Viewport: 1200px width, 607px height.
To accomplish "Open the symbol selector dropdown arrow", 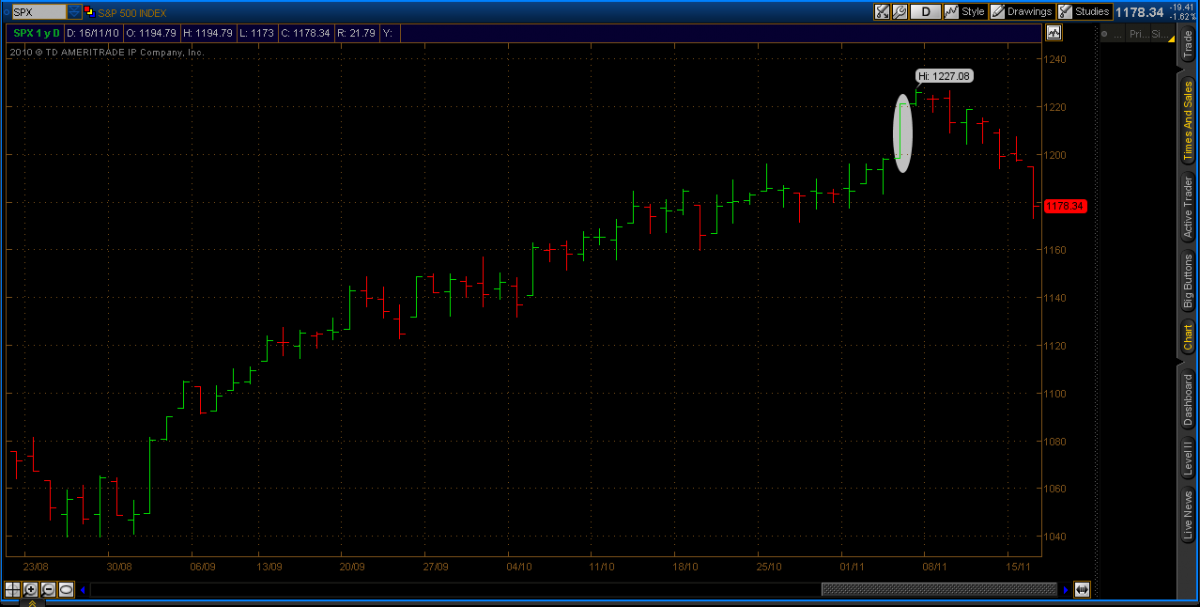I will [74, 12].
